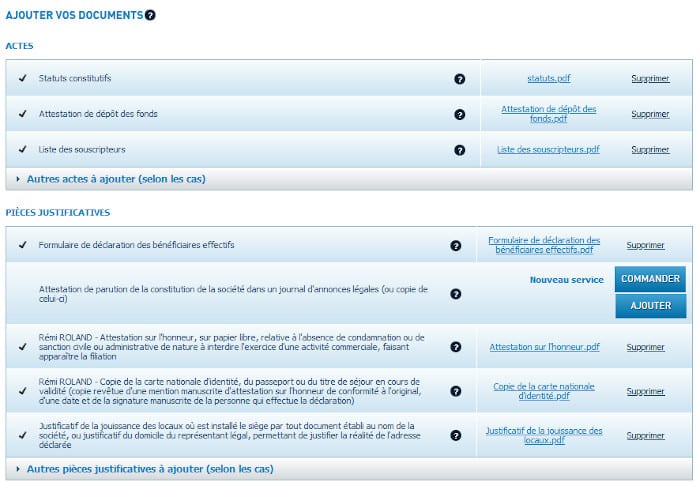
Task: Show help for Liste des souscripteurs
Action: pos(459,150)
